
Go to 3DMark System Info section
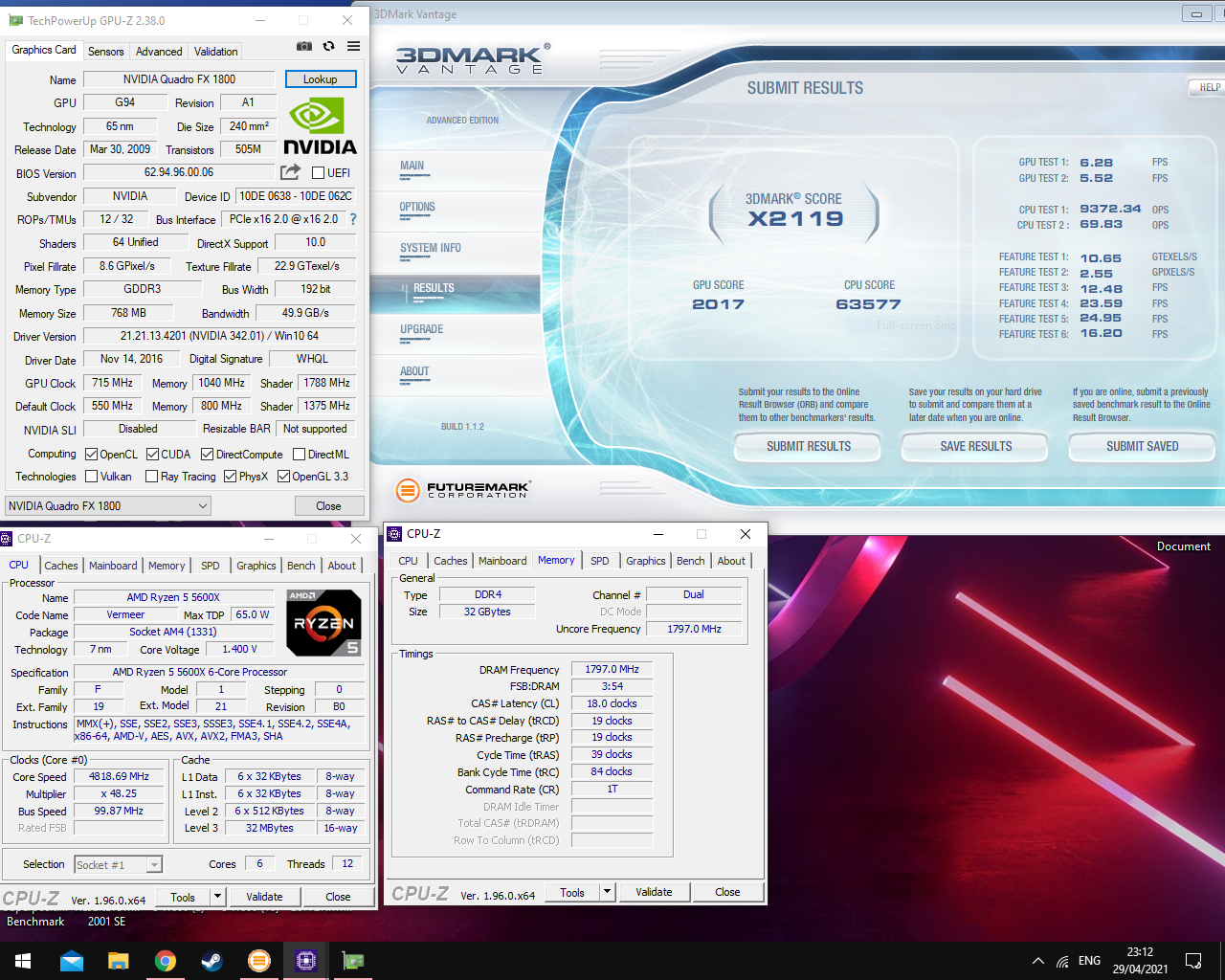pos(431,249)
